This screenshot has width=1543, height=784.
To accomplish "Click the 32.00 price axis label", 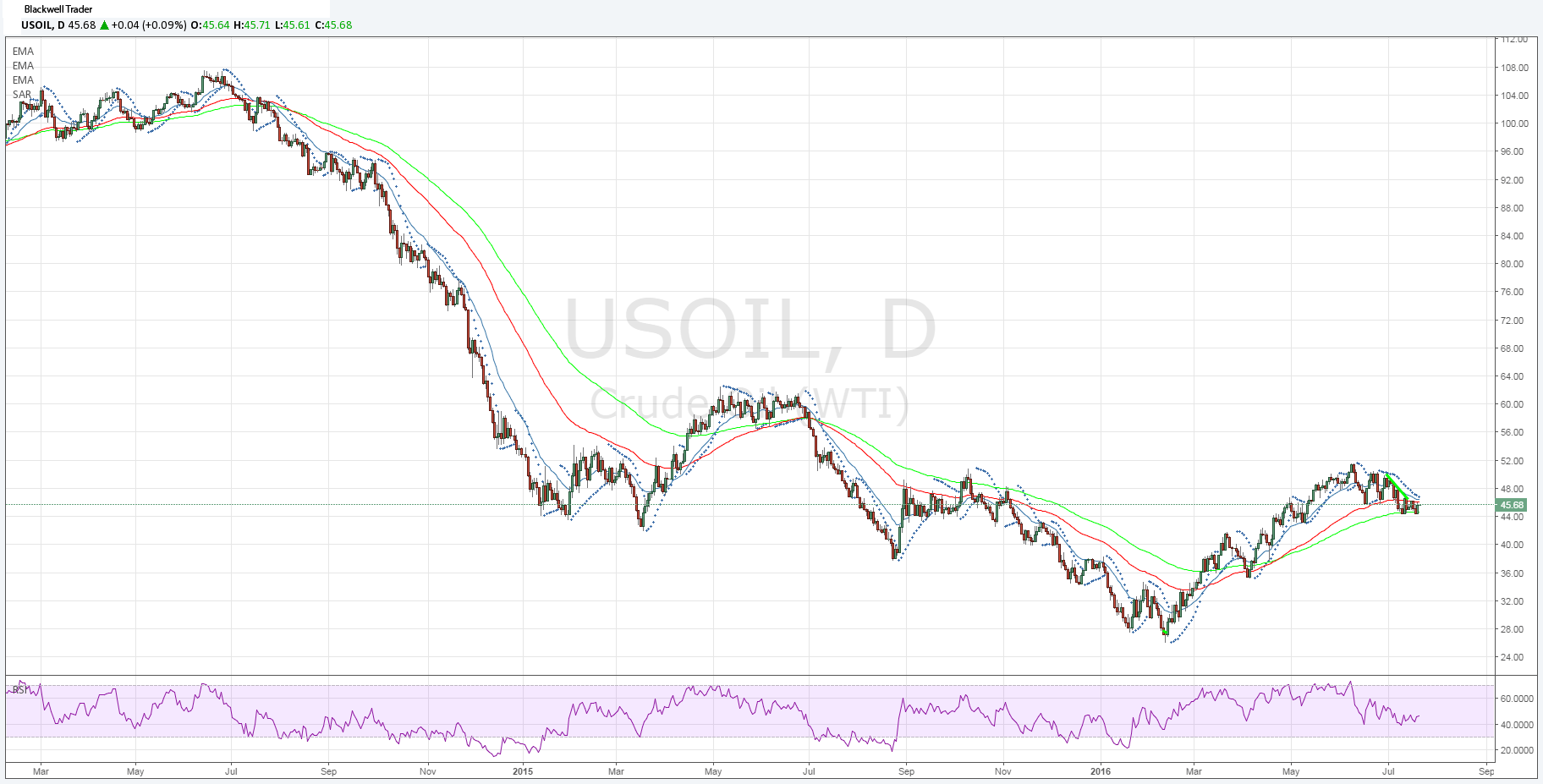I will (x=1512, y=601).
